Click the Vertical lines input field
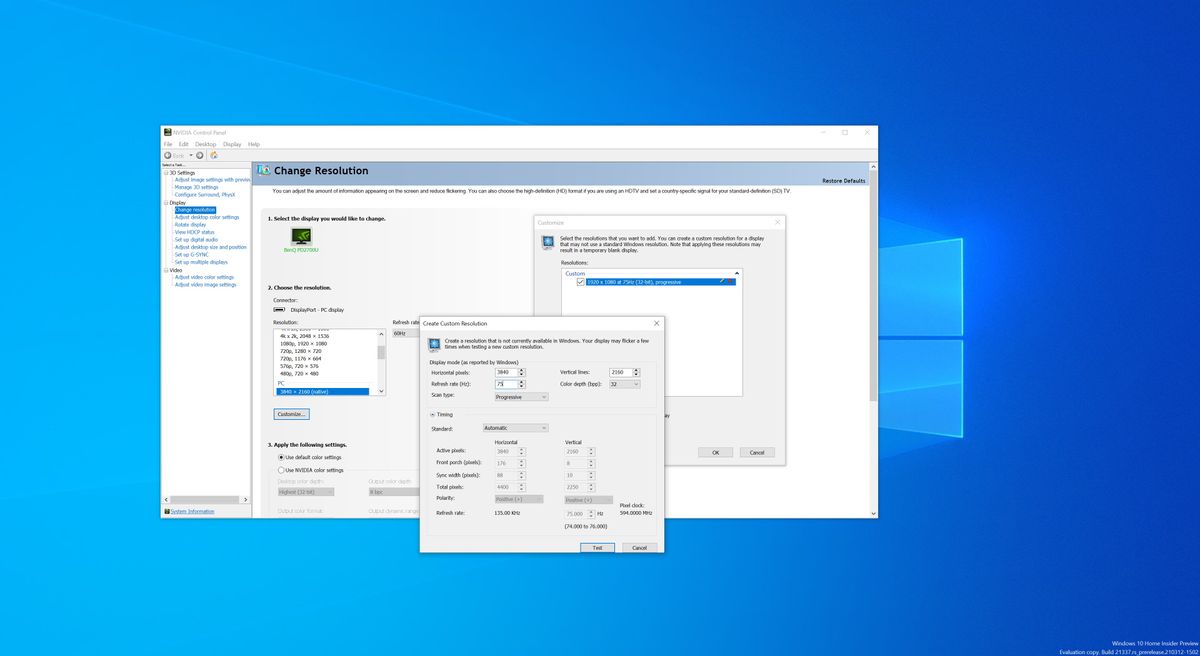This screenshot has width=1200, height=656. point(621,372)
